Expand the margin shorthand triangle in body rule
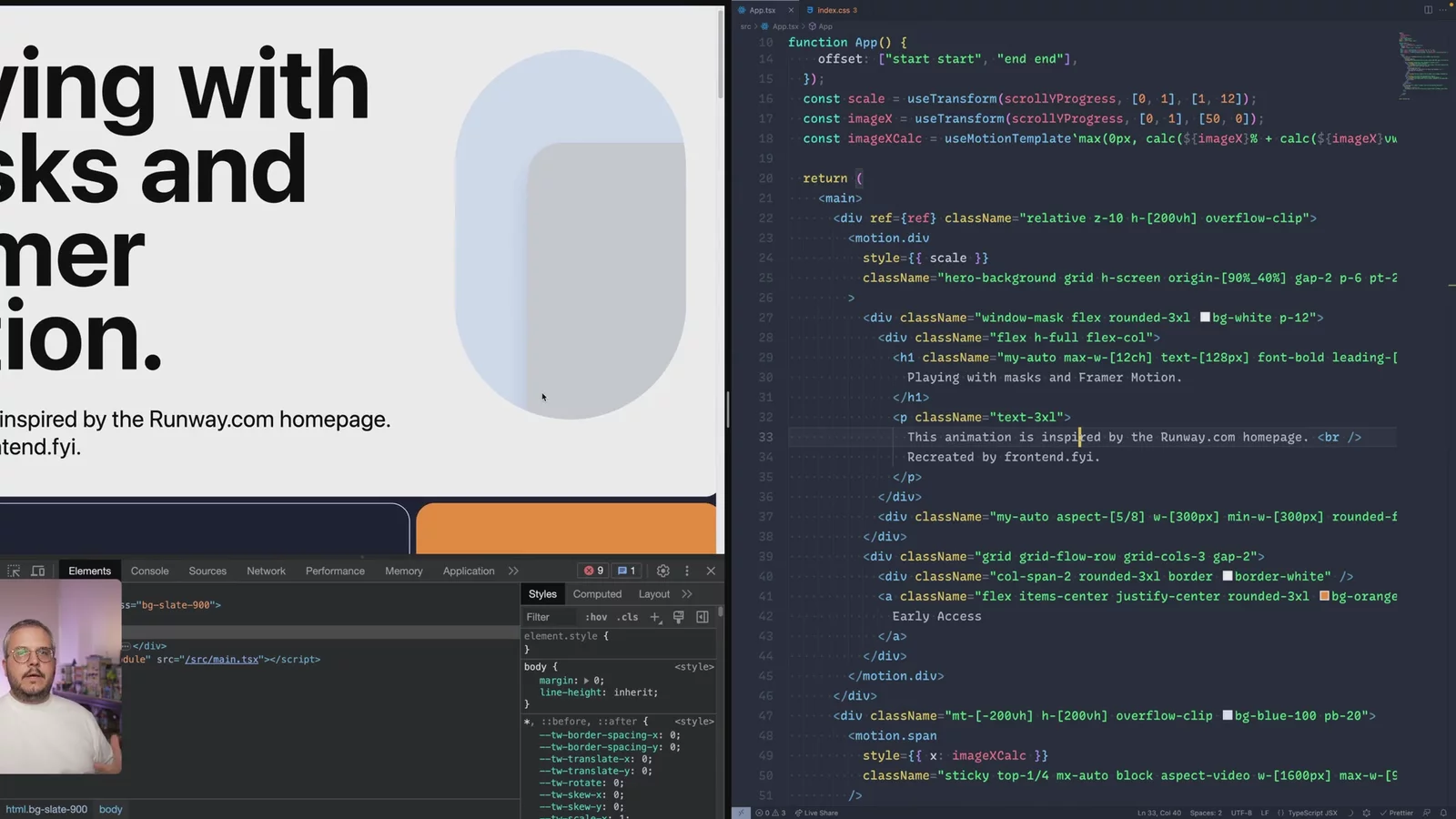 click(586, 681)
